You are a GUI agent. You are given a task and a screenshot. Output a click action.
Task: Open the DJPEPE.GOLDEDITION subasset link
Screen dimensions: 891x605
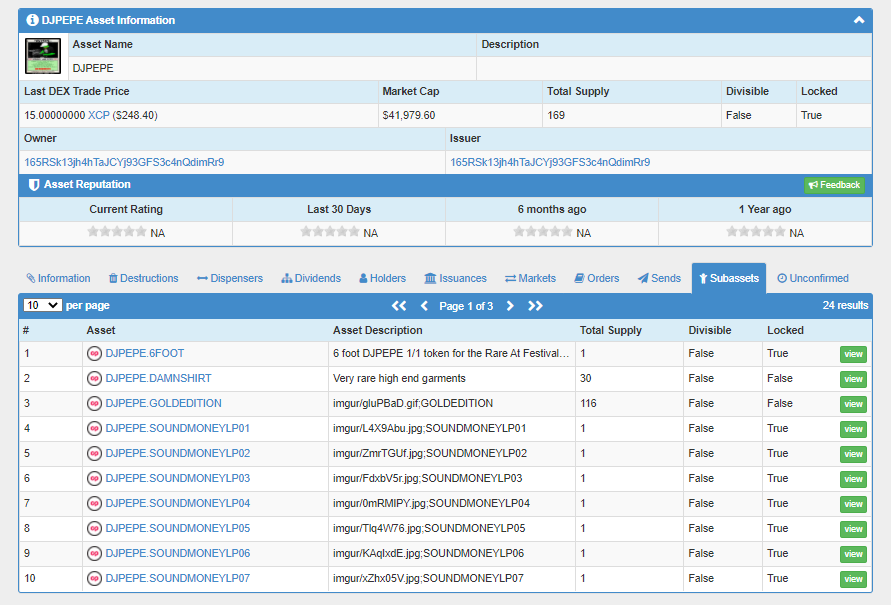coord(163,403)
